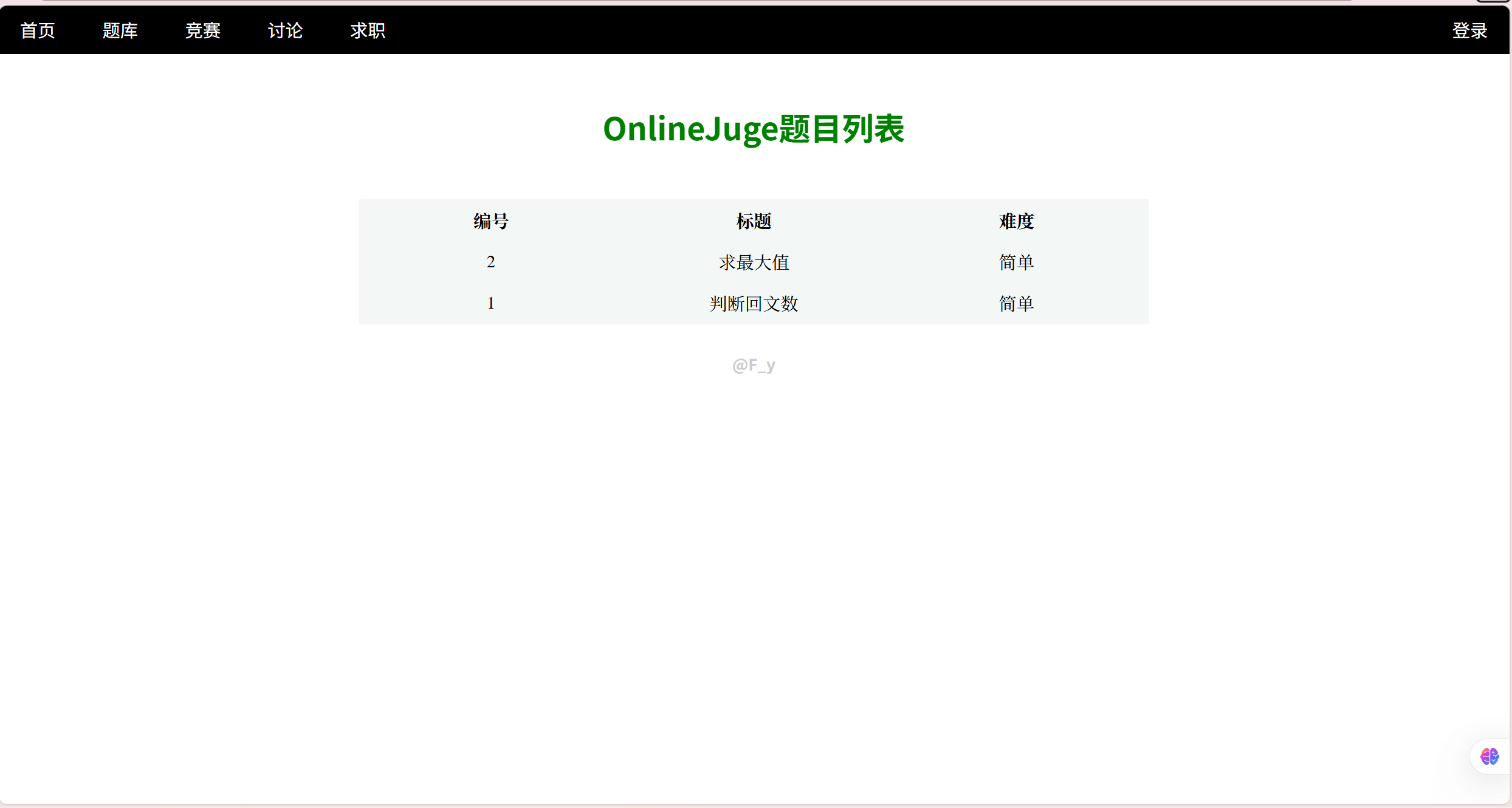Go to the 题库 navigation item
The width and height of the screenshot is (1512, 808).
pos(120,30)
